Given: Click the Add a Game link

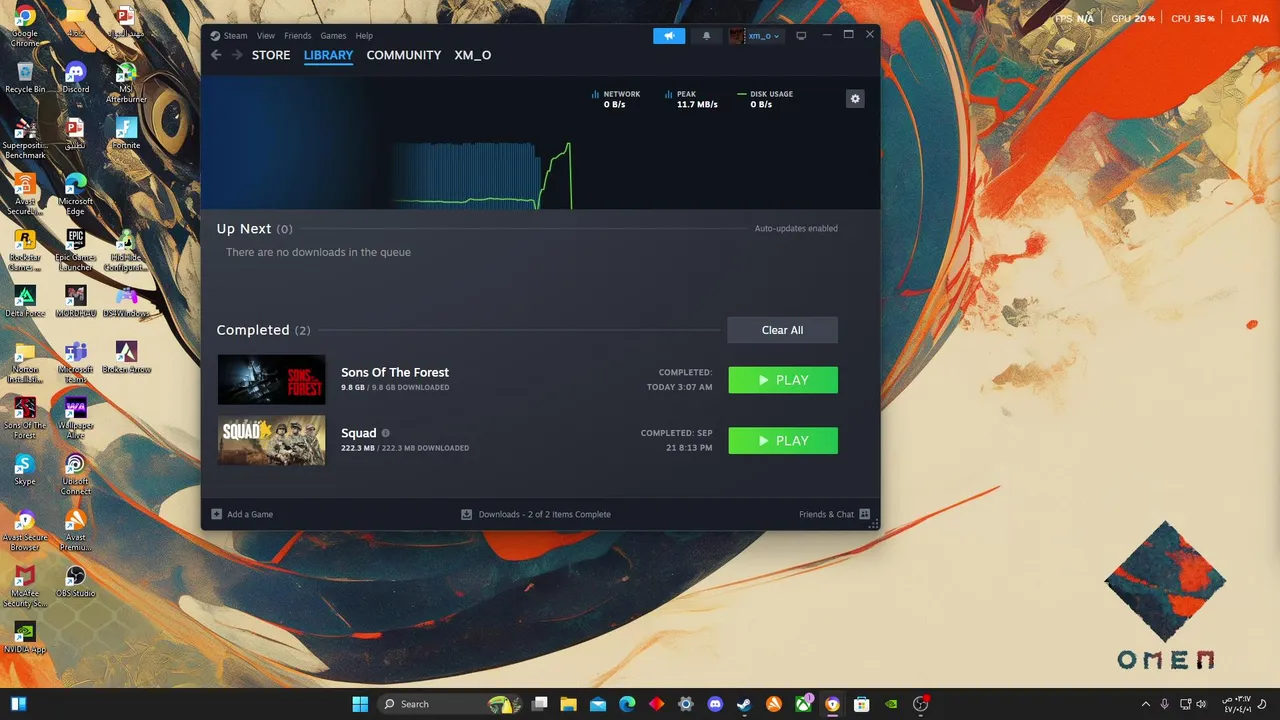Looking at the screenshot, I should tap(250, 514).
